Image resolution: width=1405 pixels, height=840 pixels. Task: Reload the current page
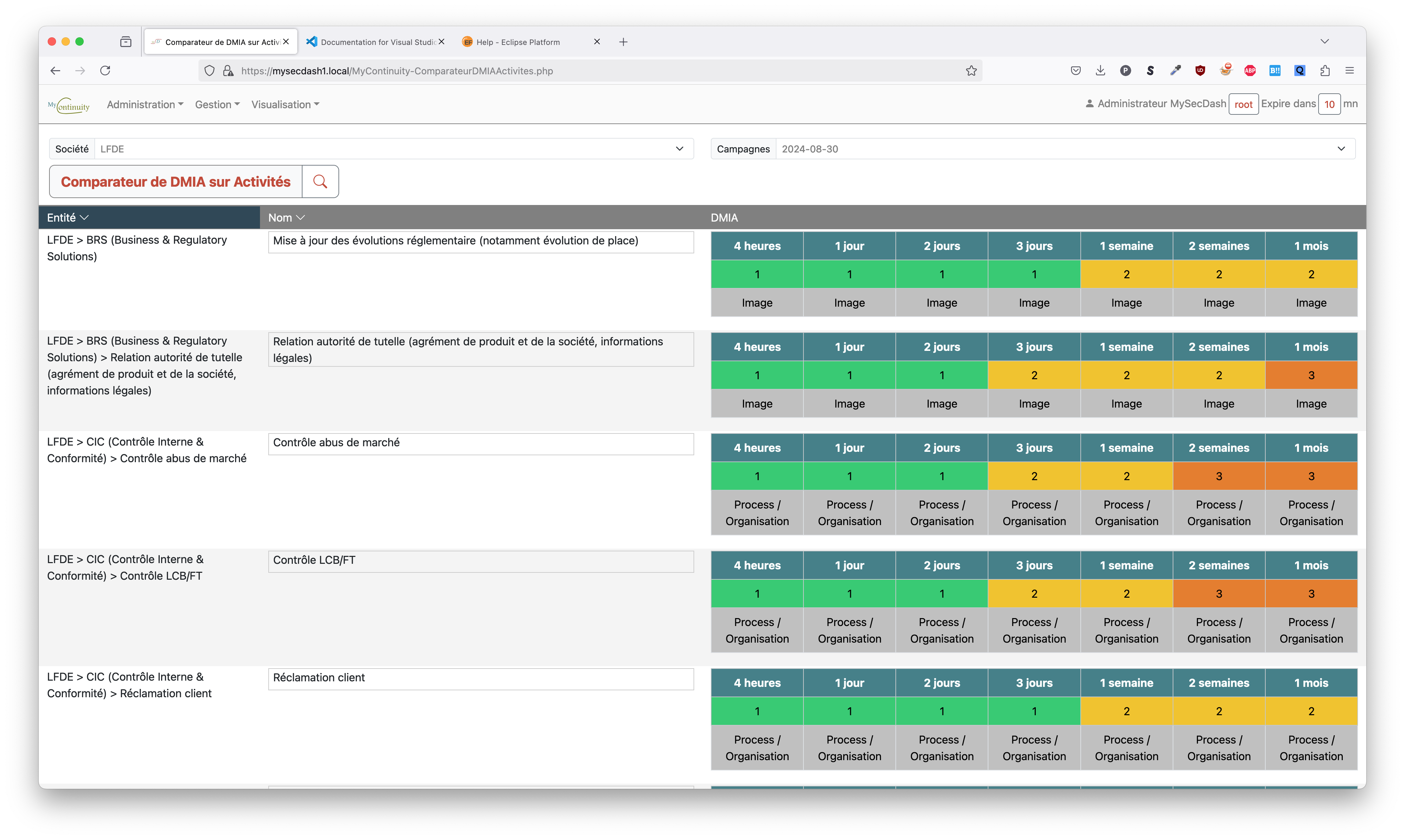click(105, 71)
